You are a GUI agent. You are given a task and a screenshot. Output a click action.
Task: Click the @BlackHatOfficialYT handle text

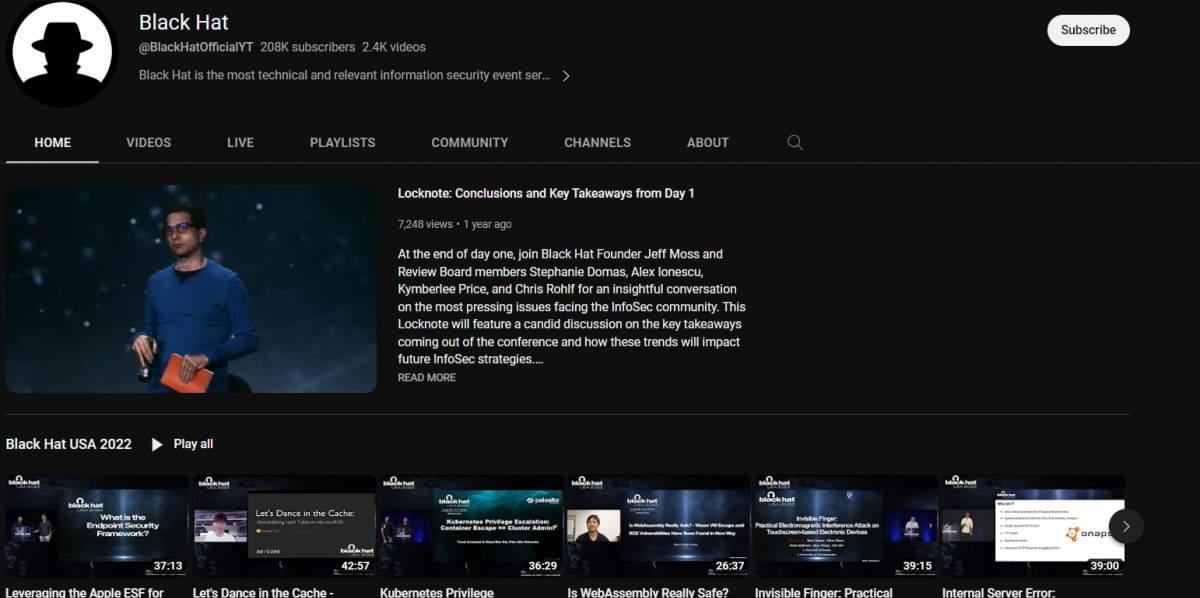pos(196,47)
